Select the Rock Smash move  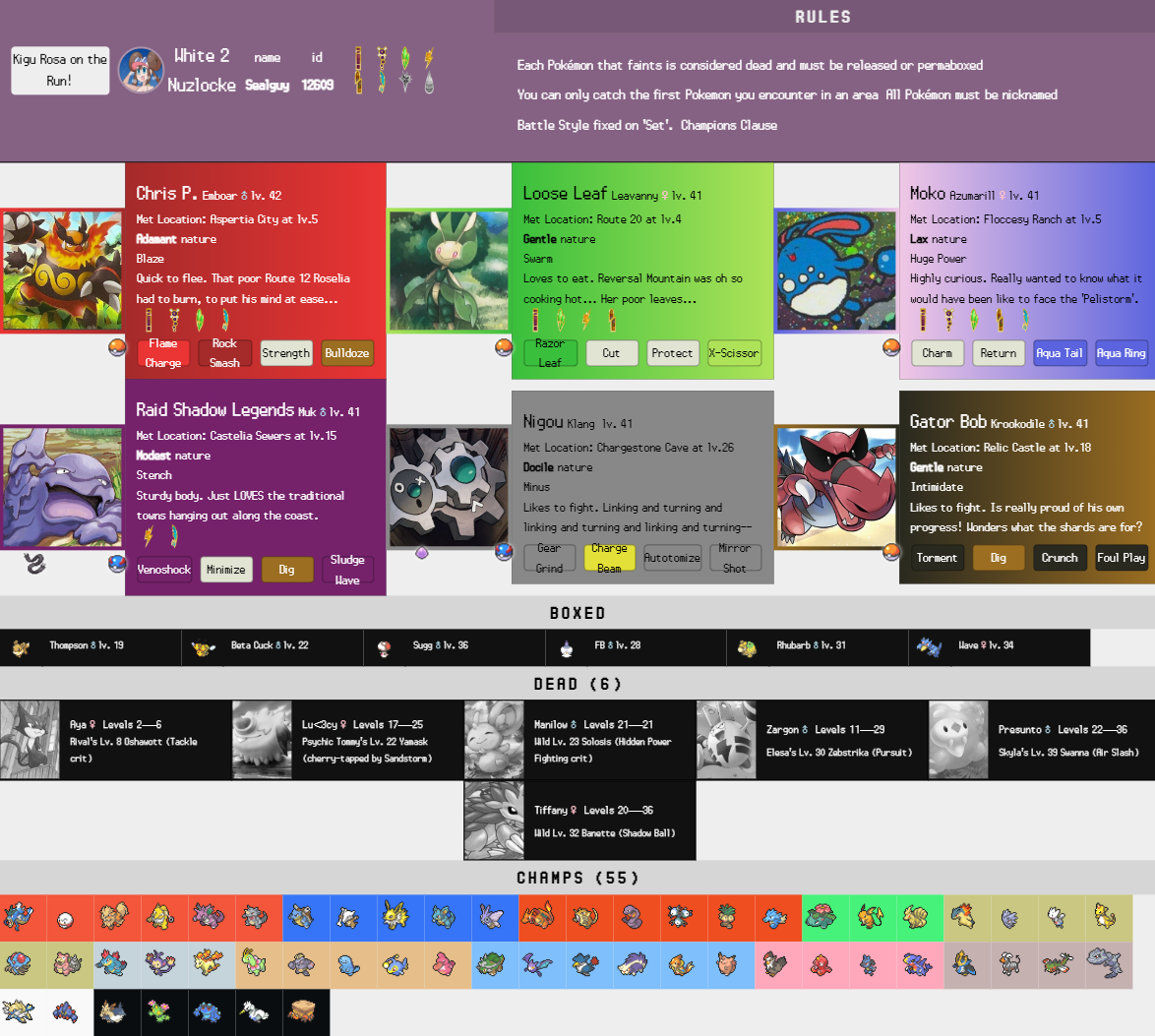pos(224,353)
